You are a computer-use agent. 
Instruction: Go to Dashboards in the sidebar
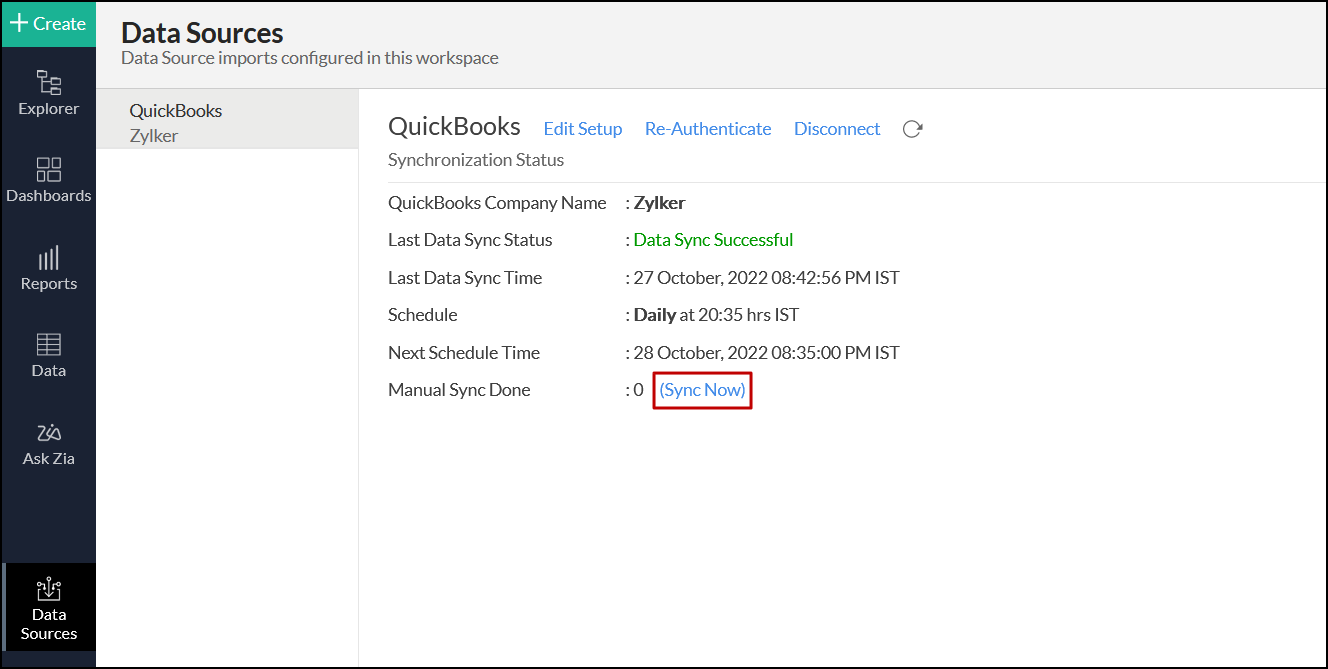click(48, 180)
